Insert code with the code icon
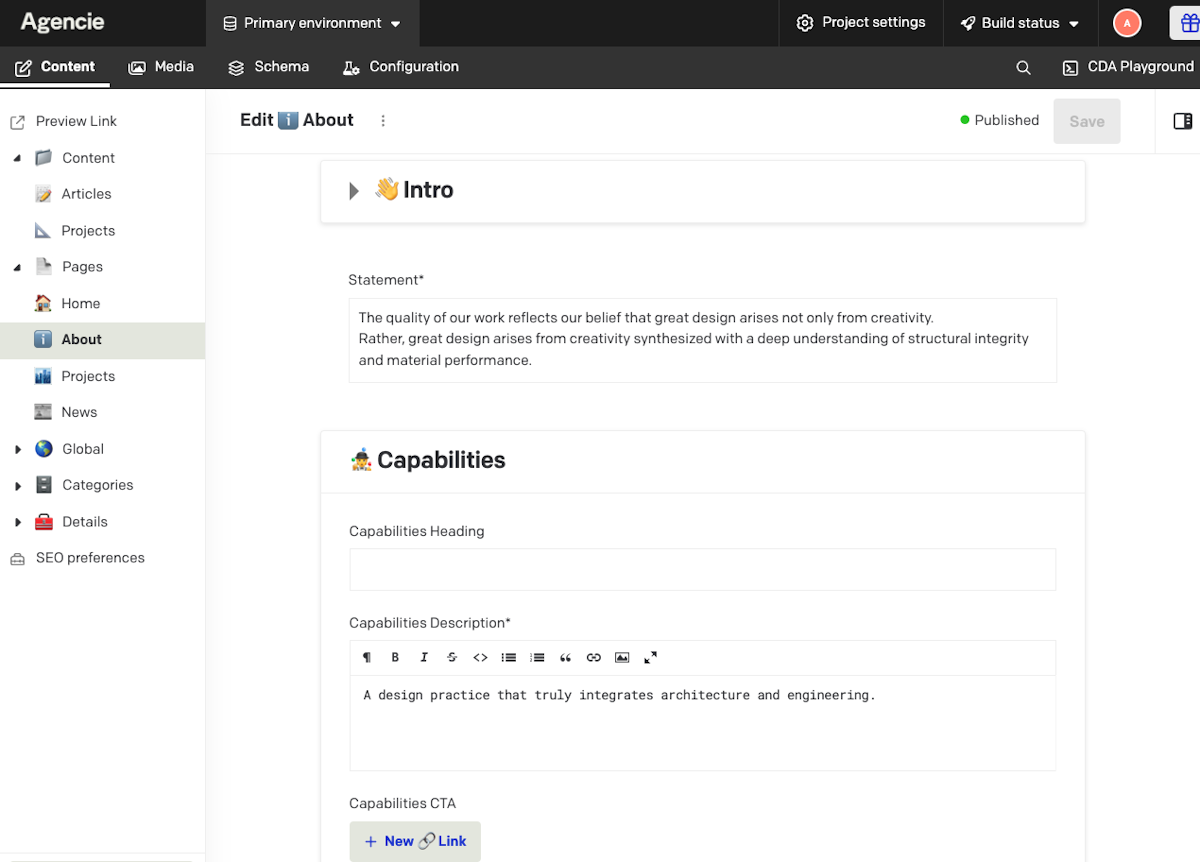Screen dimensions: 1200x862 (480, 657)
